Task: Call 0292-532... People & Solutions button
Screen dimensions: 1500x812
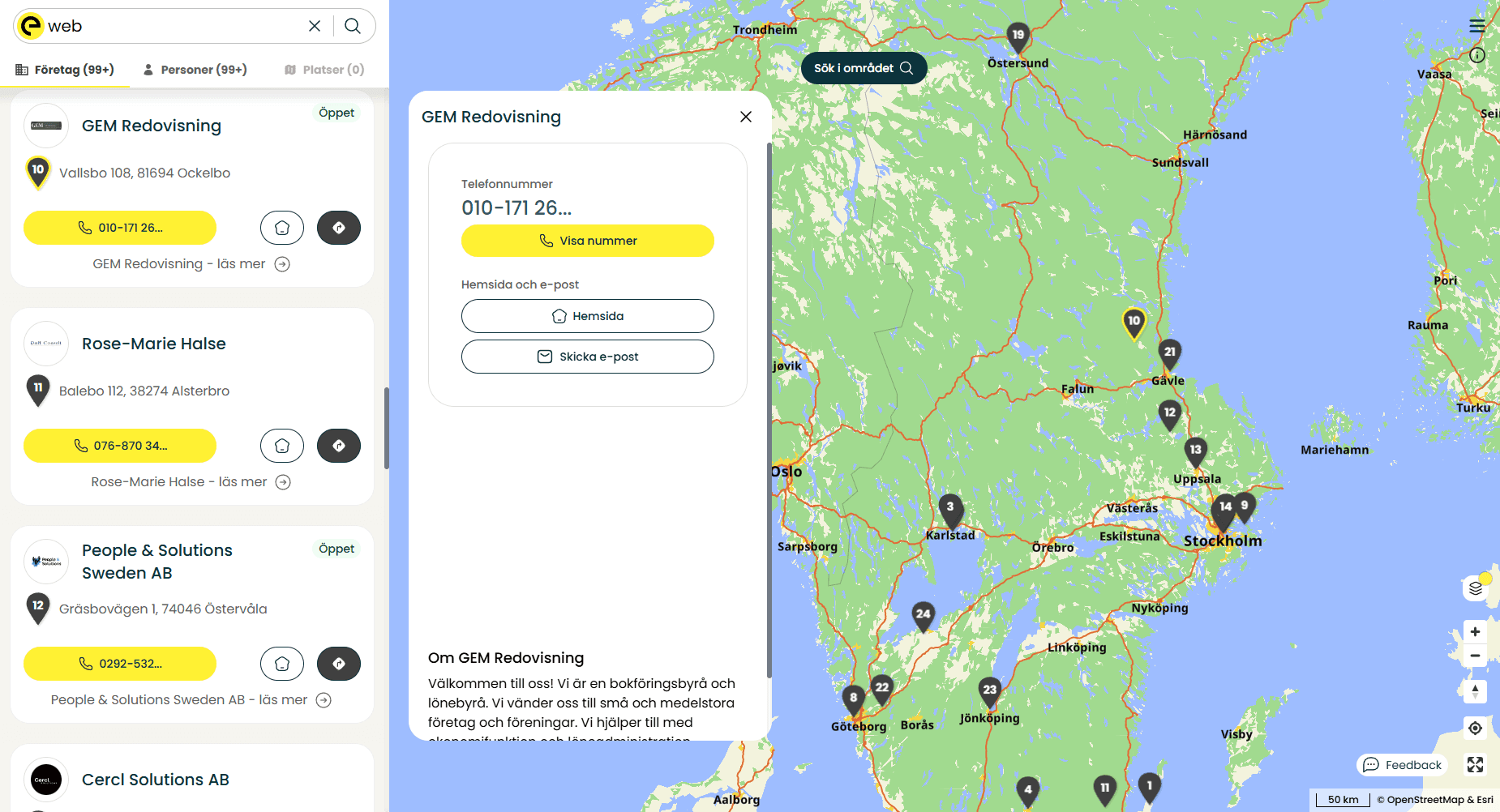Action: click(120, 664)
